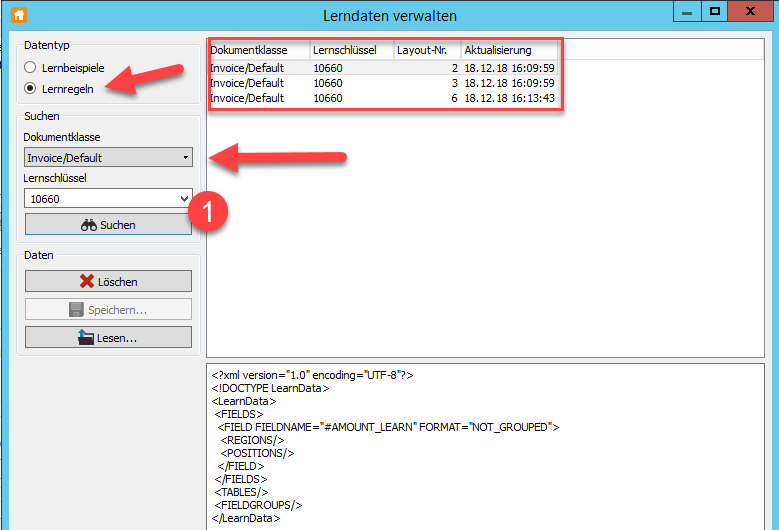Viewport: 779px width, 530px height.
Task: Select the row with Layout-Nr. 2
Action: coord(385,68)
